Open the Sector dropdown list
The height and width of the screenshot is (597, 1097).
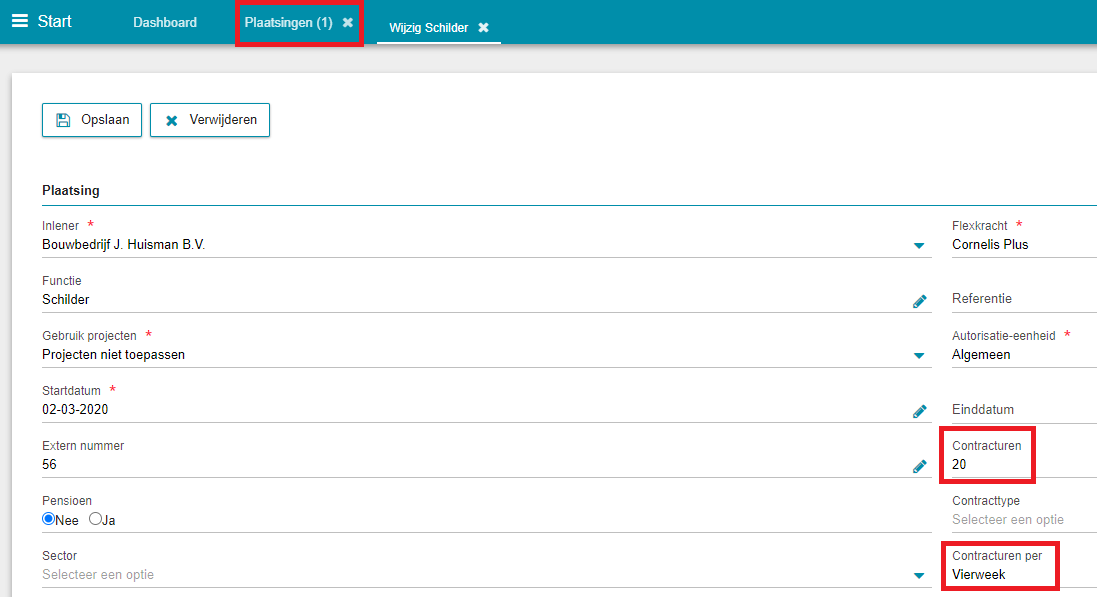pyautogui.click(x=918, y=575)
